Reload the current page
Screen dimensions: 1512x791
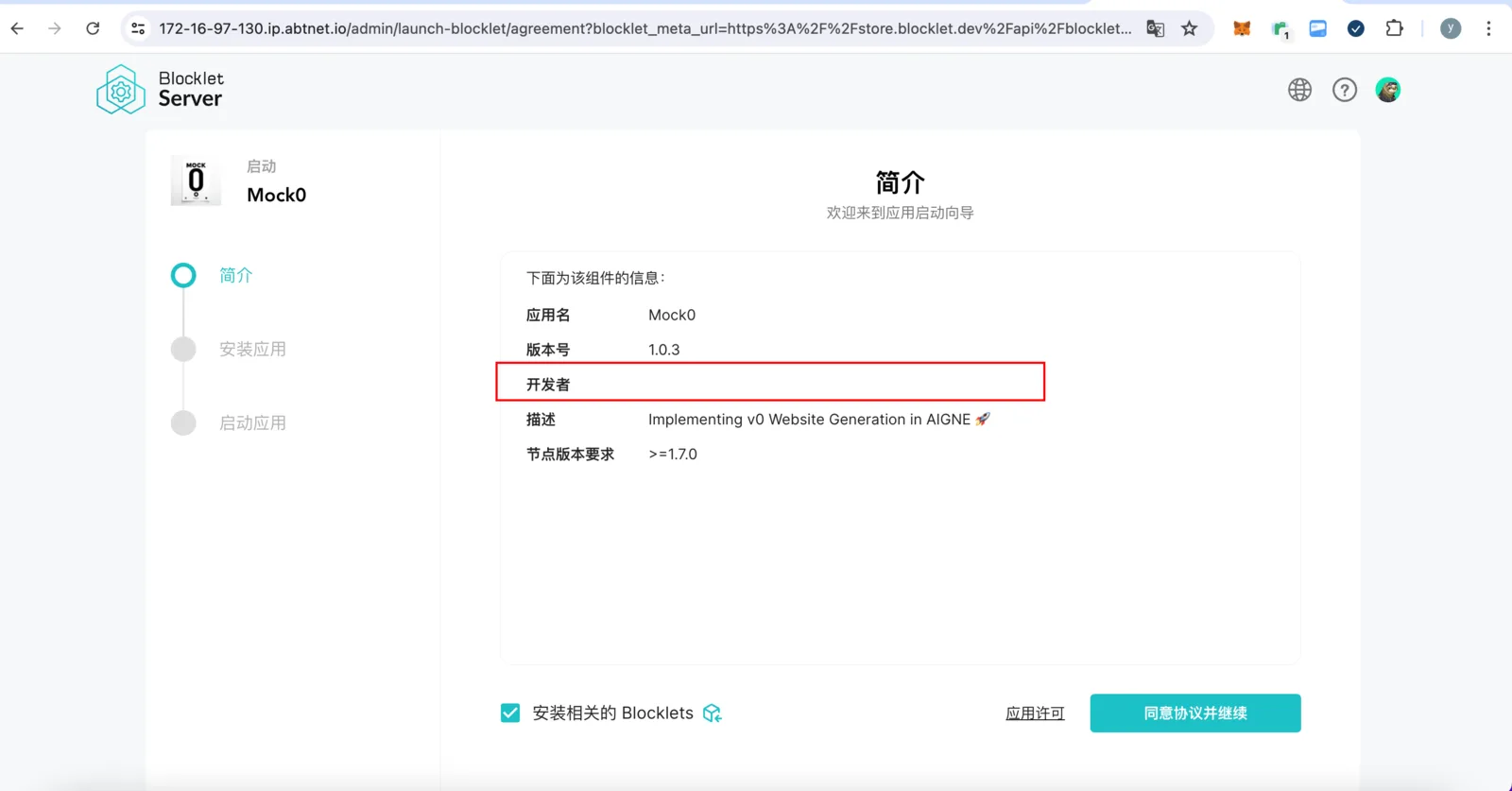click(x=93, y=28)
